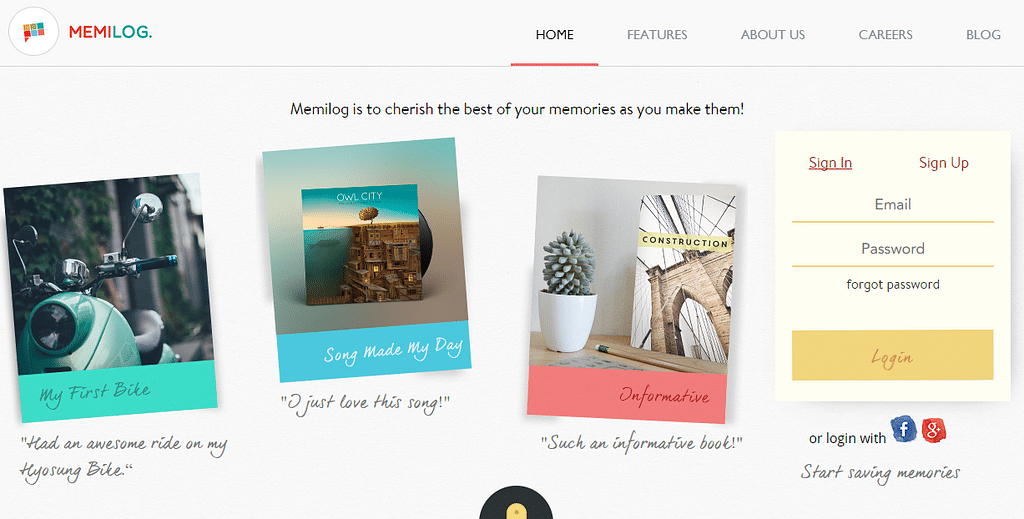Open the Home menu item
The width and height of the screenshot is (1024, 519).
click(554, 35)
